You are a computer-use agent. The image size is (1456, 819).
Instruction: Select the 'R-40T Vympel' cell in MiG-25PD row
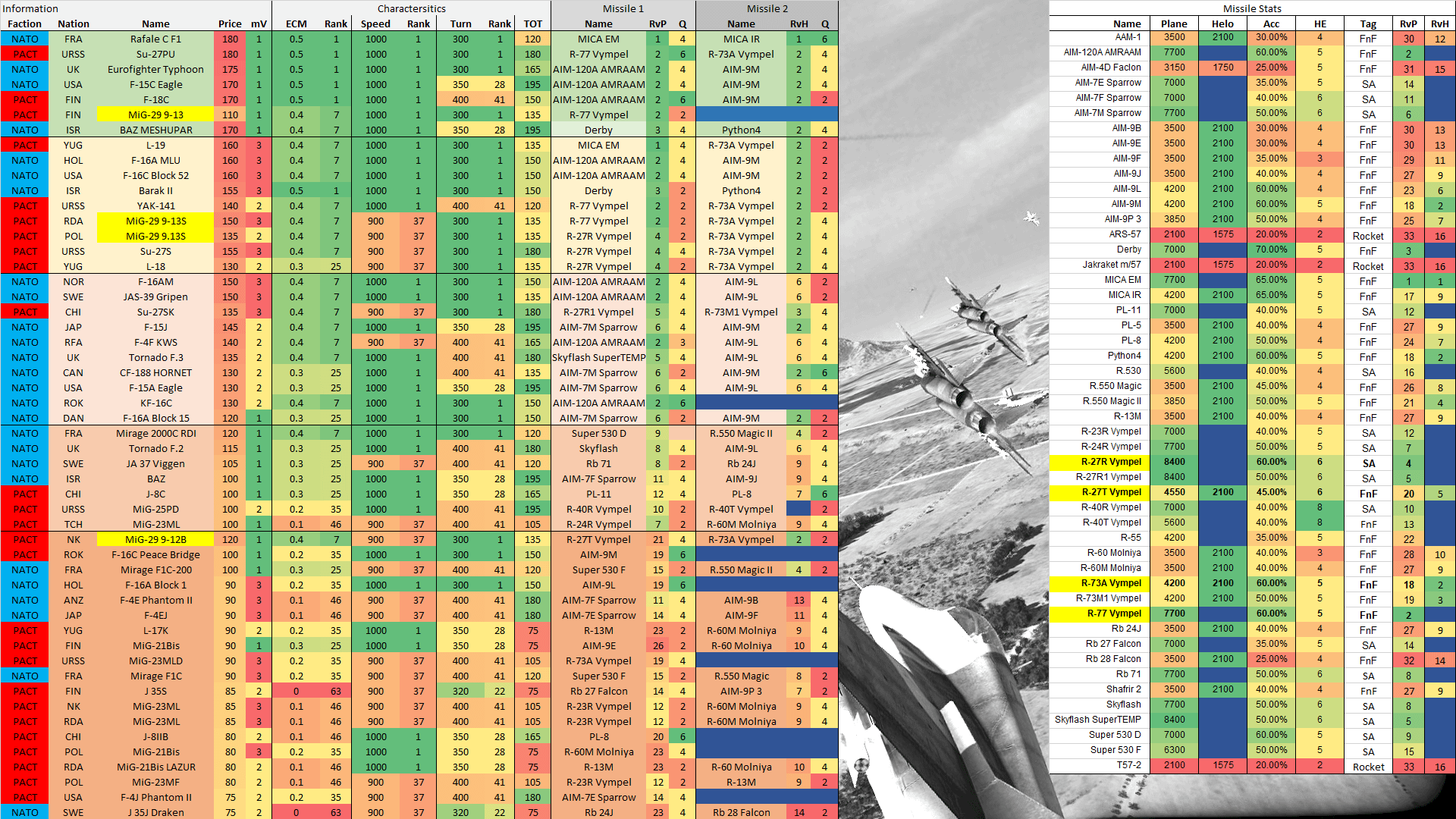tap(741, 509)
